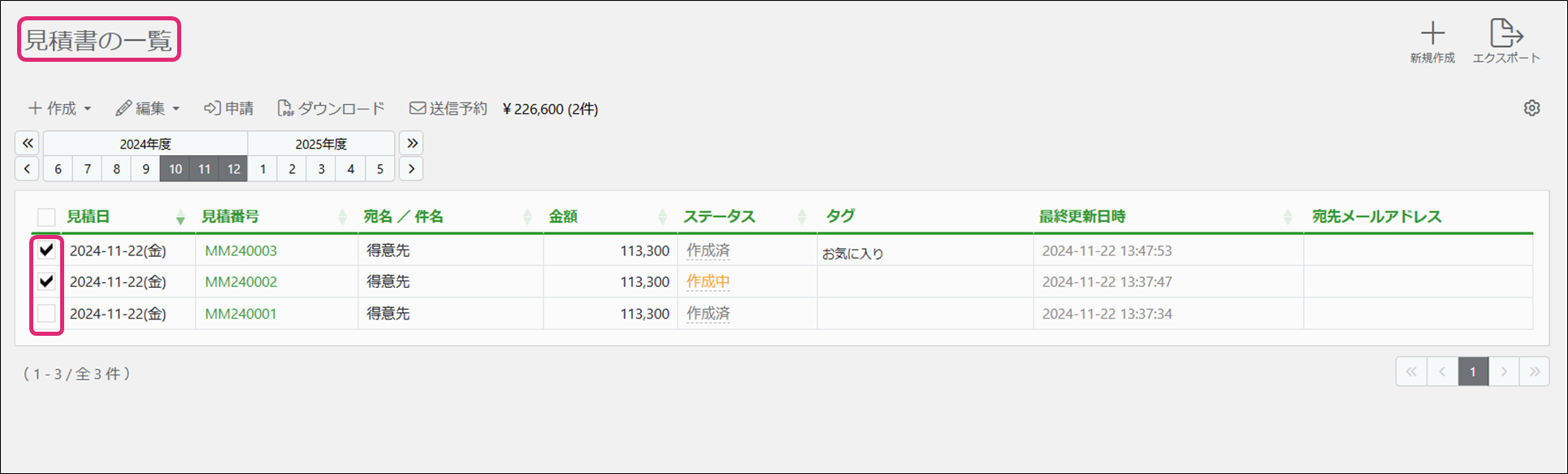Click the ダウンロード PDF icon button

(331, 108)
